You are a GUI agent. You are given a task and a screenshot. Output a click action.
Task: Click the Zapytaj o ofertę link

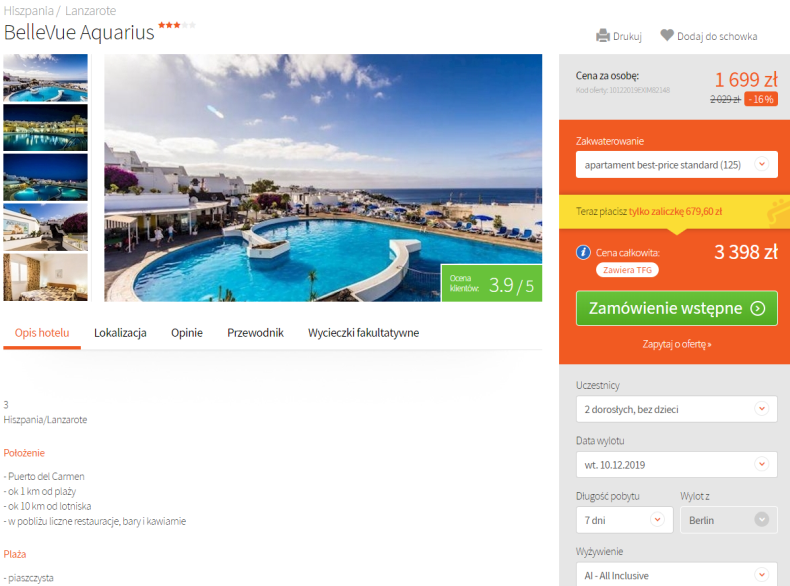point(676,344)
